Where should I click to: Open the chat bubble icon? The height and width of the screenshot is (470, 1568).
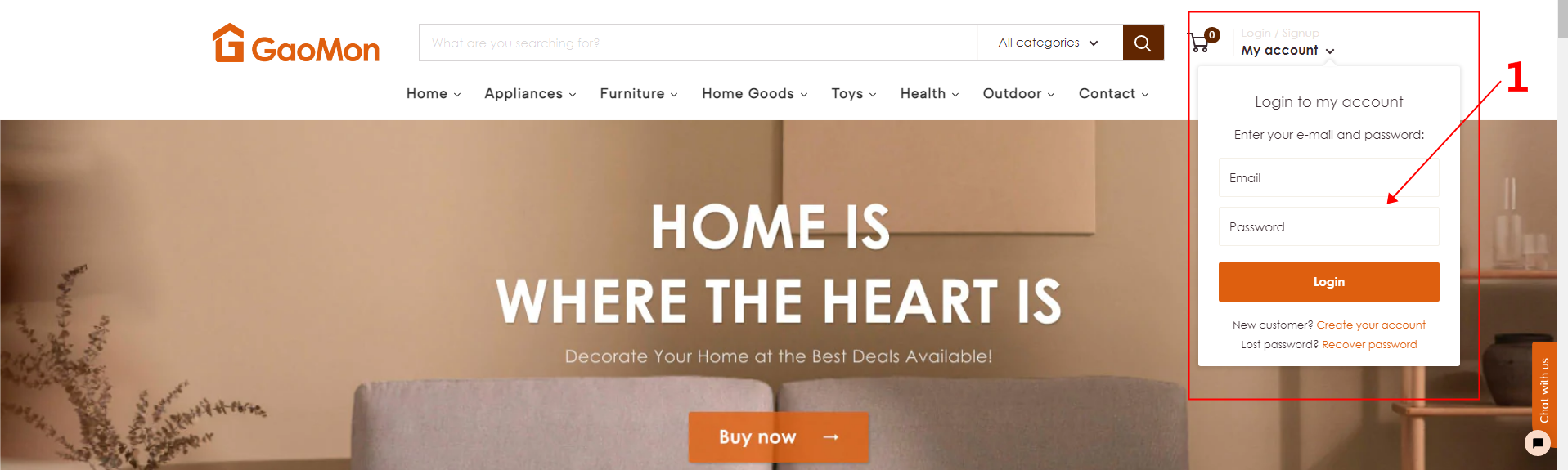[x=1538, y=443]
